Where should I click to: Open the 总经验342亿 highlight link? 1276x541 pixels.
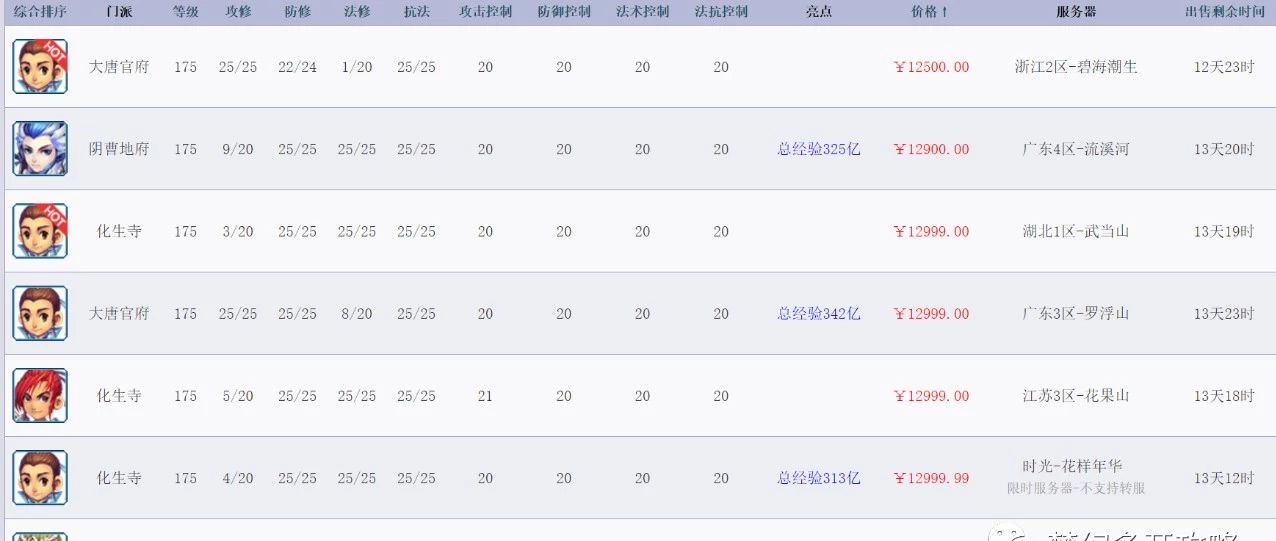(x=819, y=313)
